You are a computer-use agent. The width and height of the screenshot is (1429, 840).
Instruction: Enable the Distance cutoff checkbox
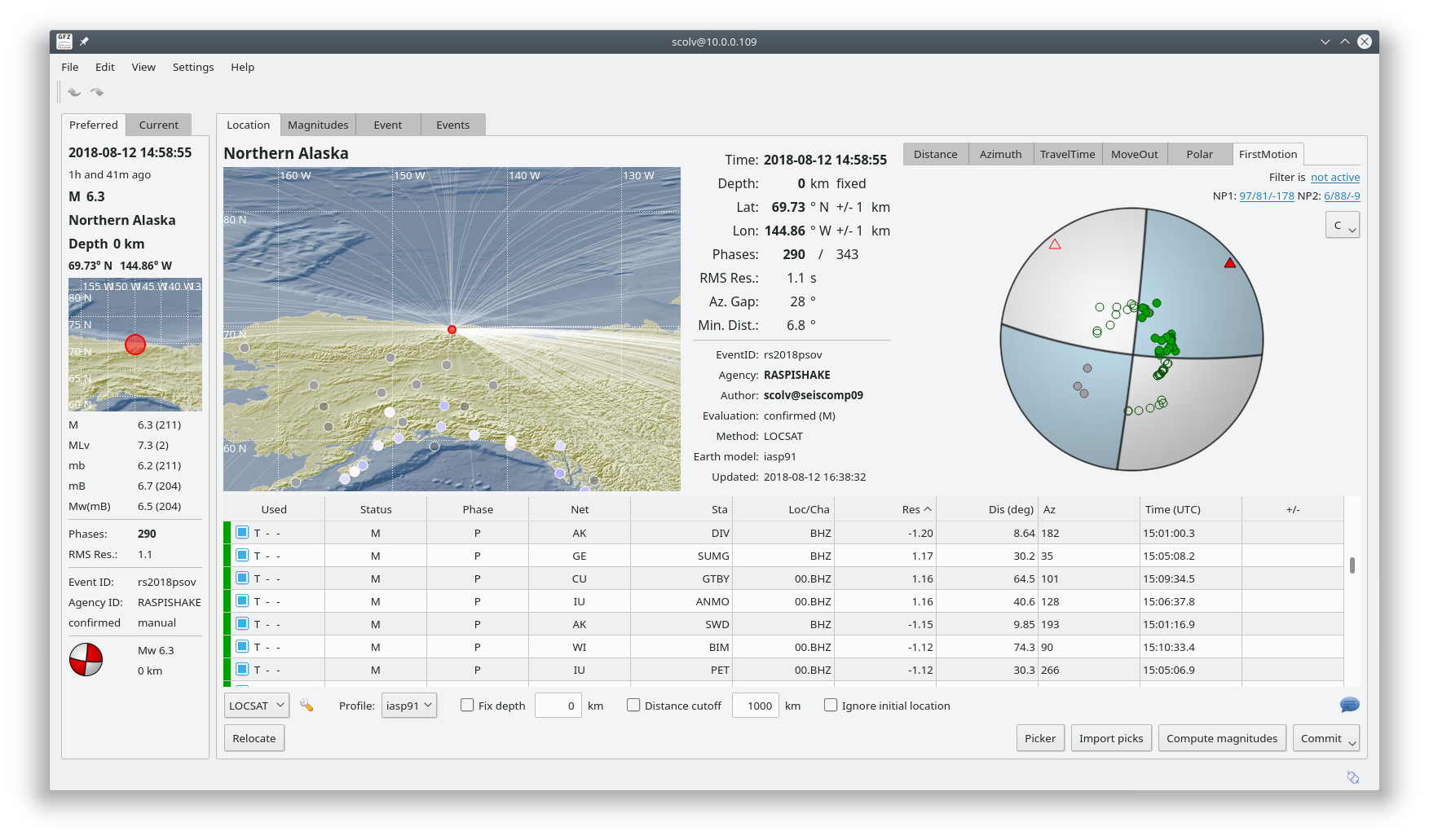point(633,706)
